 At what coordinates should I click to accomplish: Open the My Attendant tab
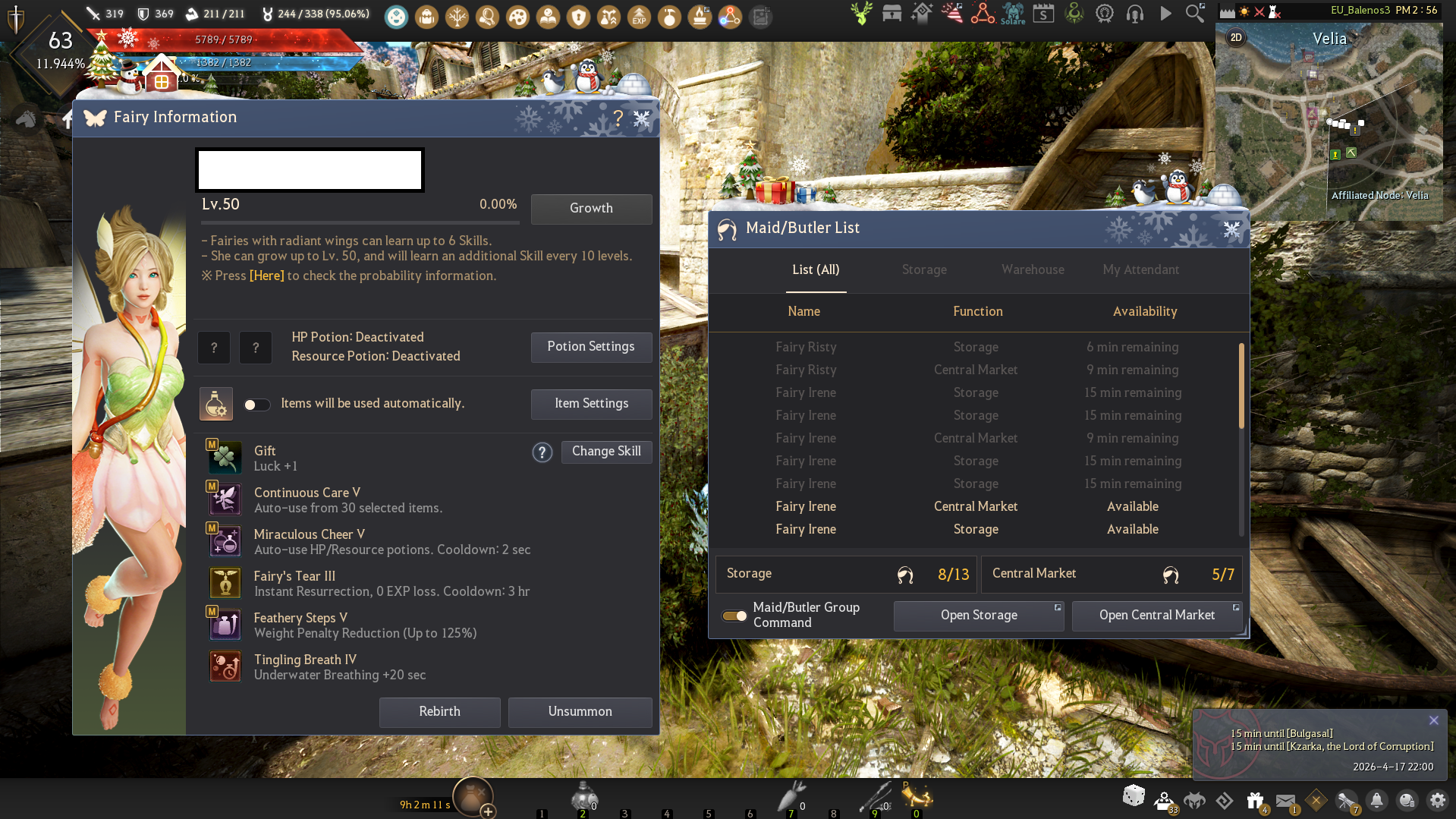point(1140,269)
